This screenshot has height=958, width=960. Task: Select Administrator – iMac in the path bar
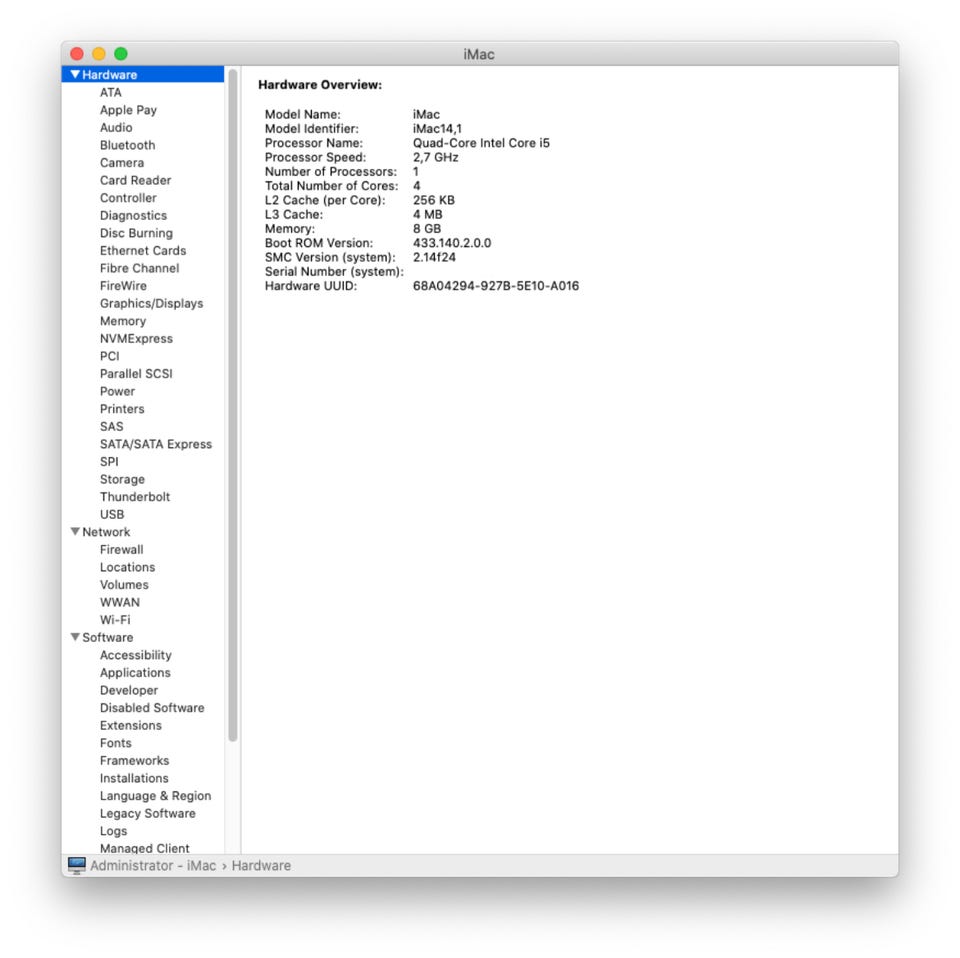click(153, 866)
